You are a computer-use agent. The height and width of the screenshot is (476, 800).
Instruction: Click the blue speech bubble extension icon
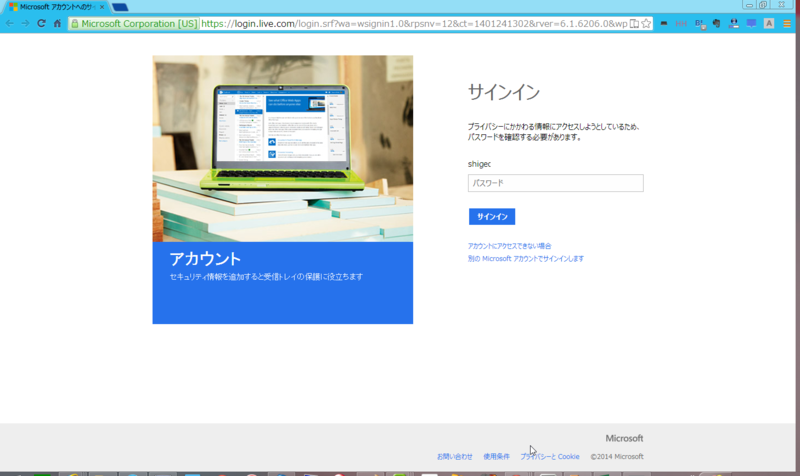pyautogui.click(x=751, y=23)
